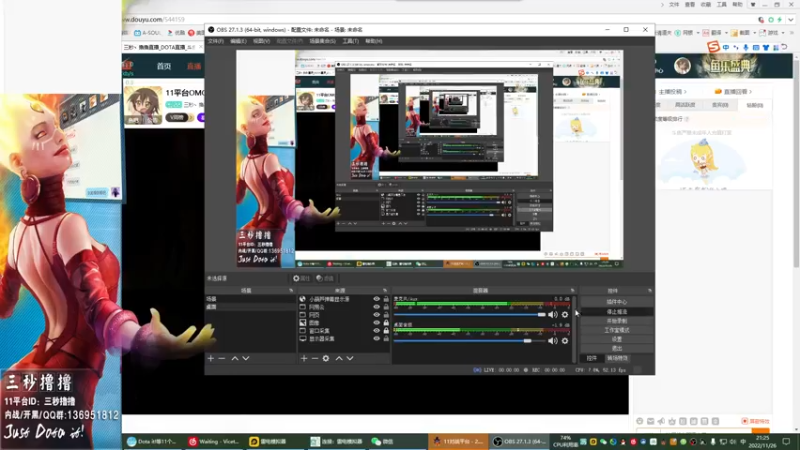Image resolution: width=800 pixels, height=450 pixels.
Task: Go to 首页 on Douyu navigation
Action: (164, 66)
